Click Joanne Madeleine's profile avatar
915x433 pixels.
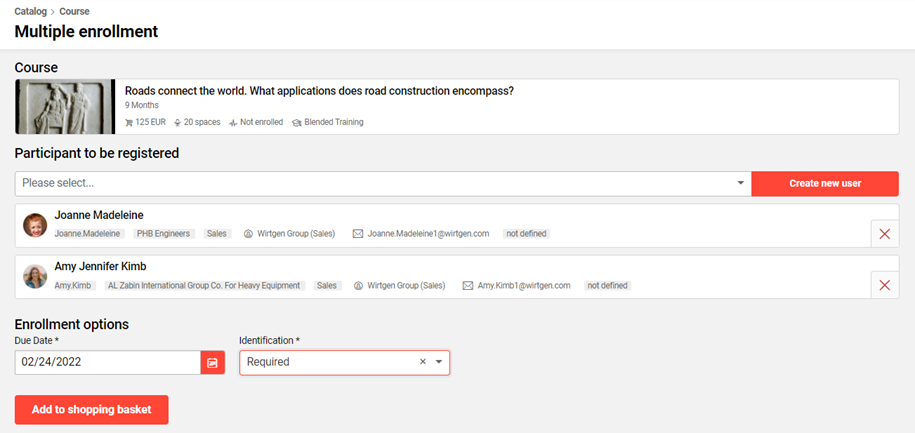pos(35,225)
